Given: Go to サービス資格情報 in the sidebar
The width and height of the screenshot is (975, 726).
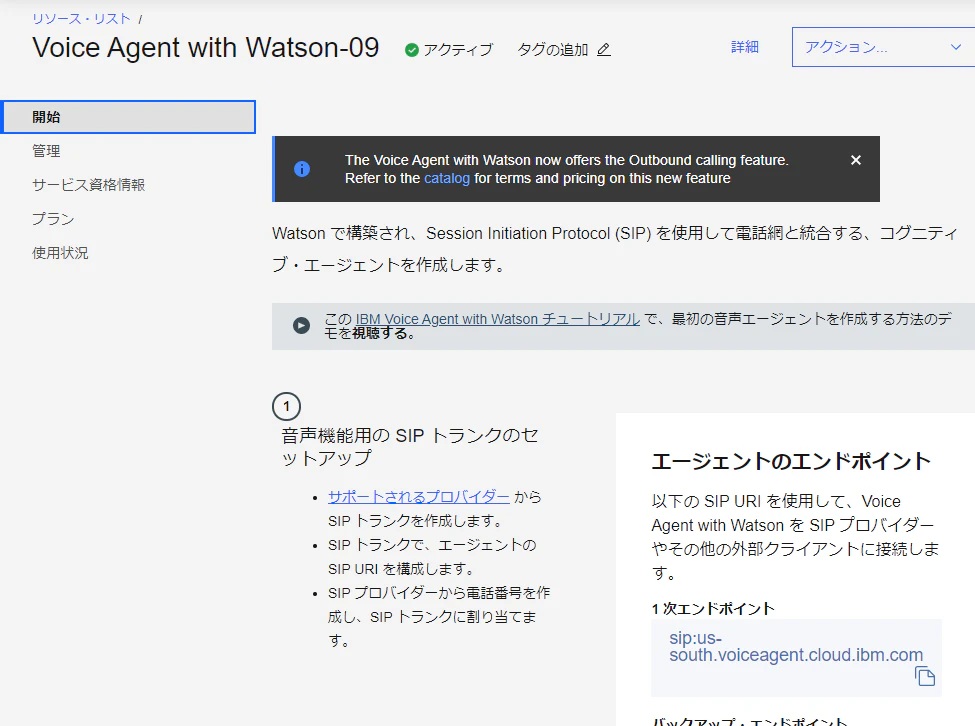Looking at the screenshot, I should pos(88,185).
